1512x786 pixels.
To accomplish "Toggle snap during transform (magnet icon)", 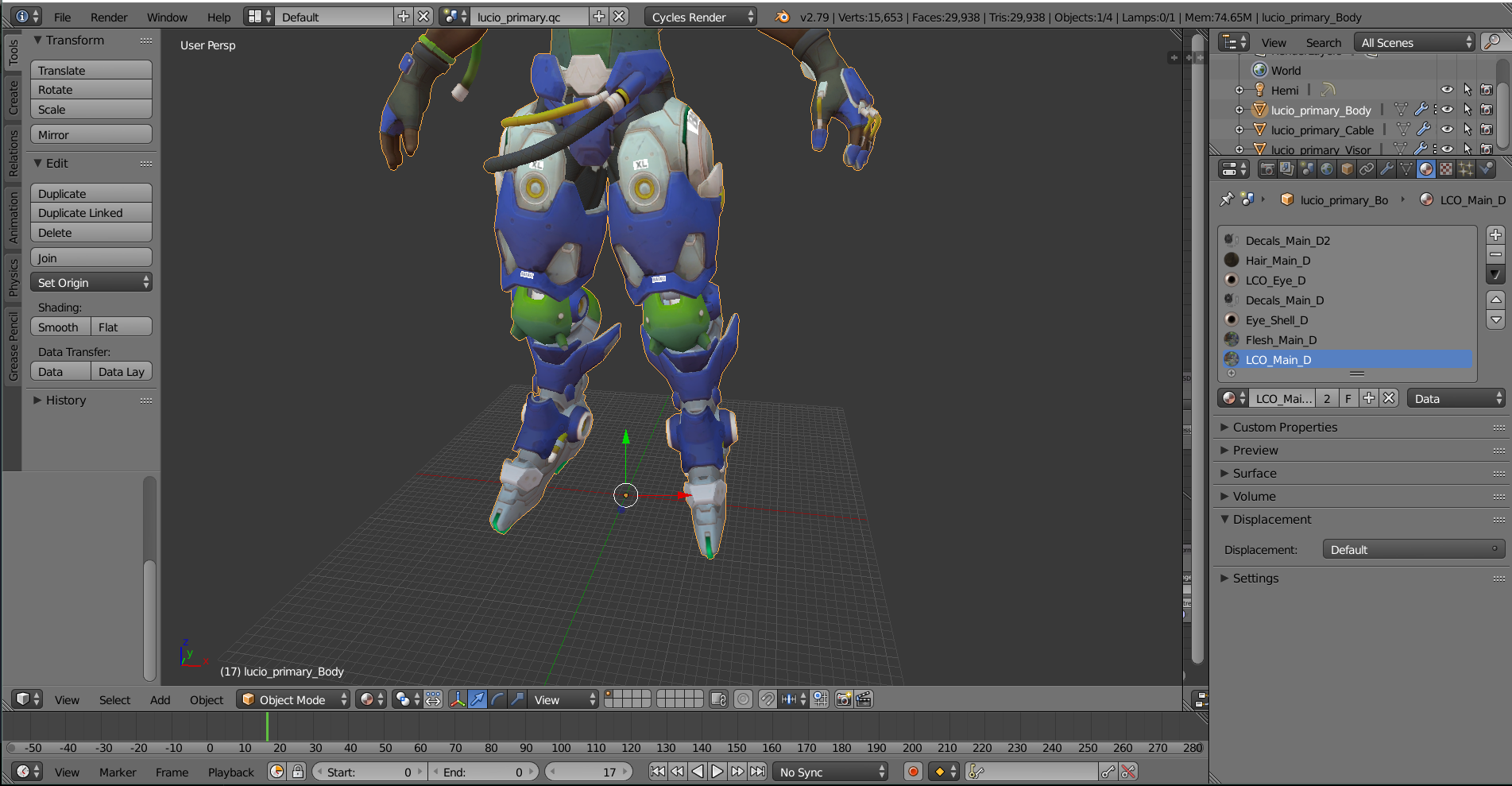I will (x=768, y=699).
